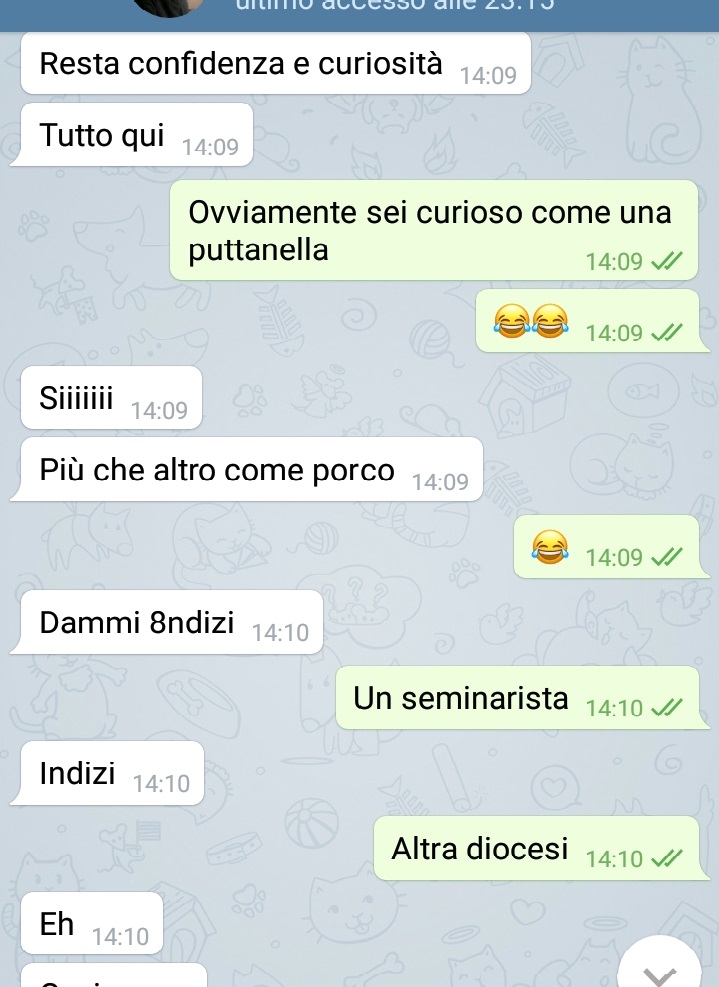Tap read checkmarks on 'Altra diocesi' message
Viewport: 719px width, 987px height.
[x=667, y=859]
